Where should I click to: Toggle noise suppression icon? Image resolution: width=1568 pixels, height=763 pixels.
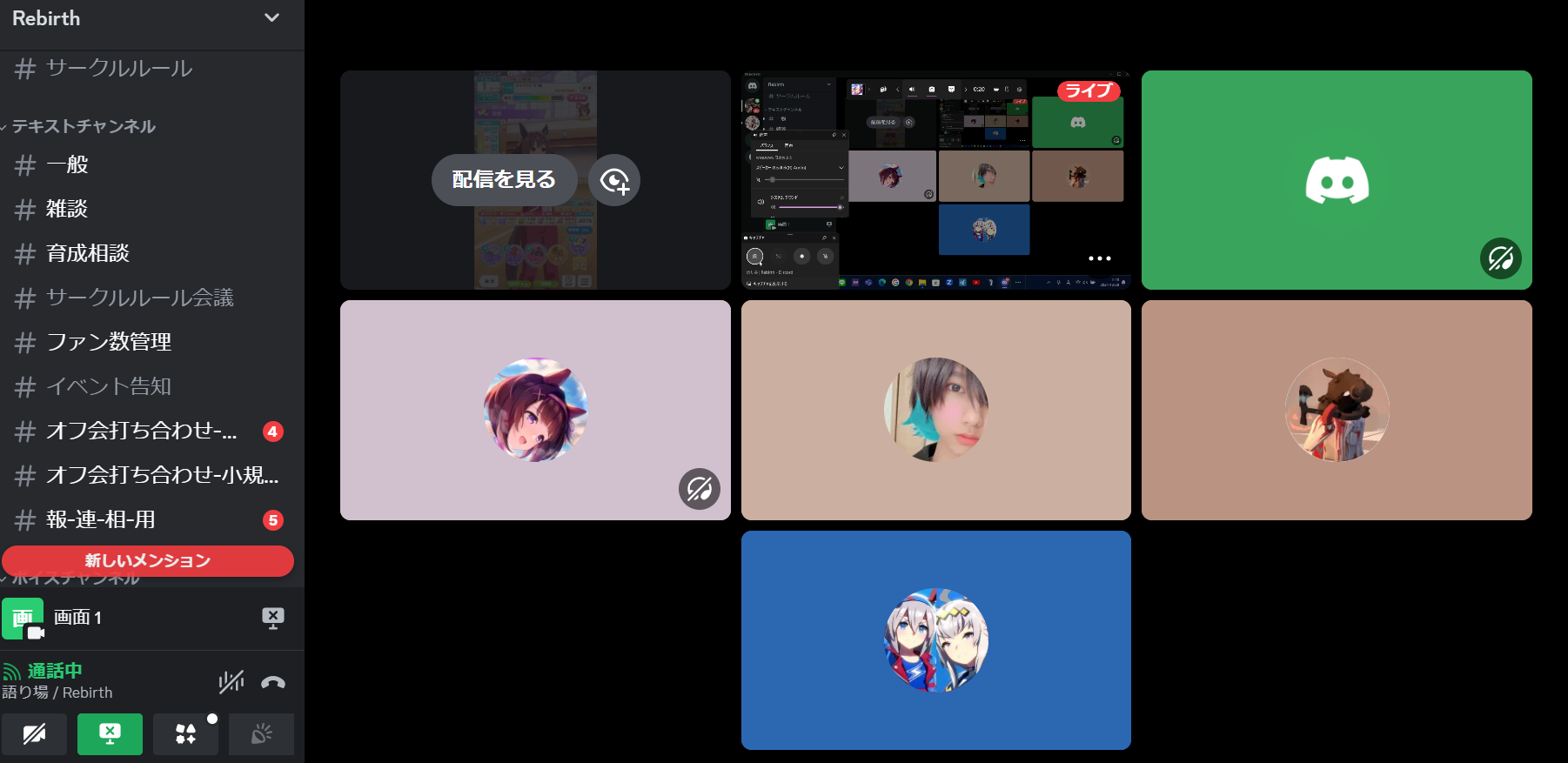pyautogui.click(x=231, y=682)
